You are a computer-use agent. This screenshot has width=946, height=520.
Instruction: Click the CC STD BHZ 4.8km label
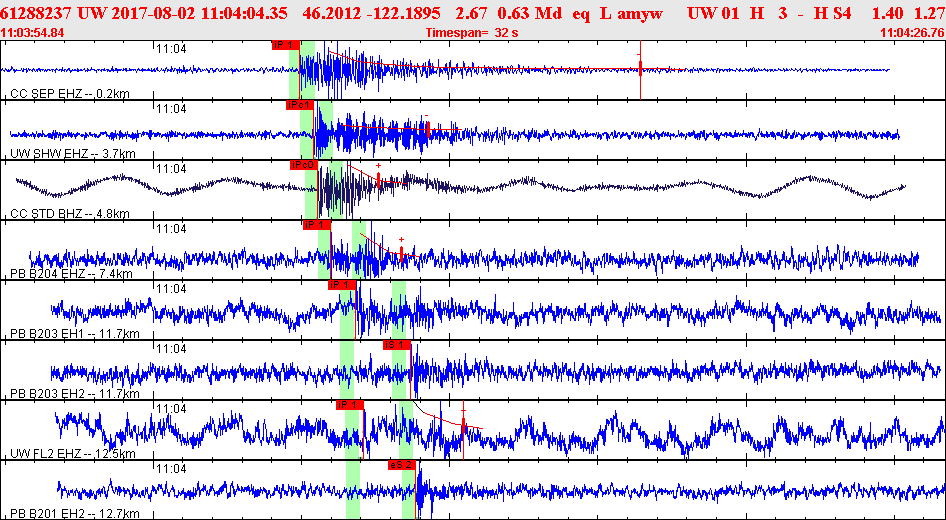pos(70,213)
